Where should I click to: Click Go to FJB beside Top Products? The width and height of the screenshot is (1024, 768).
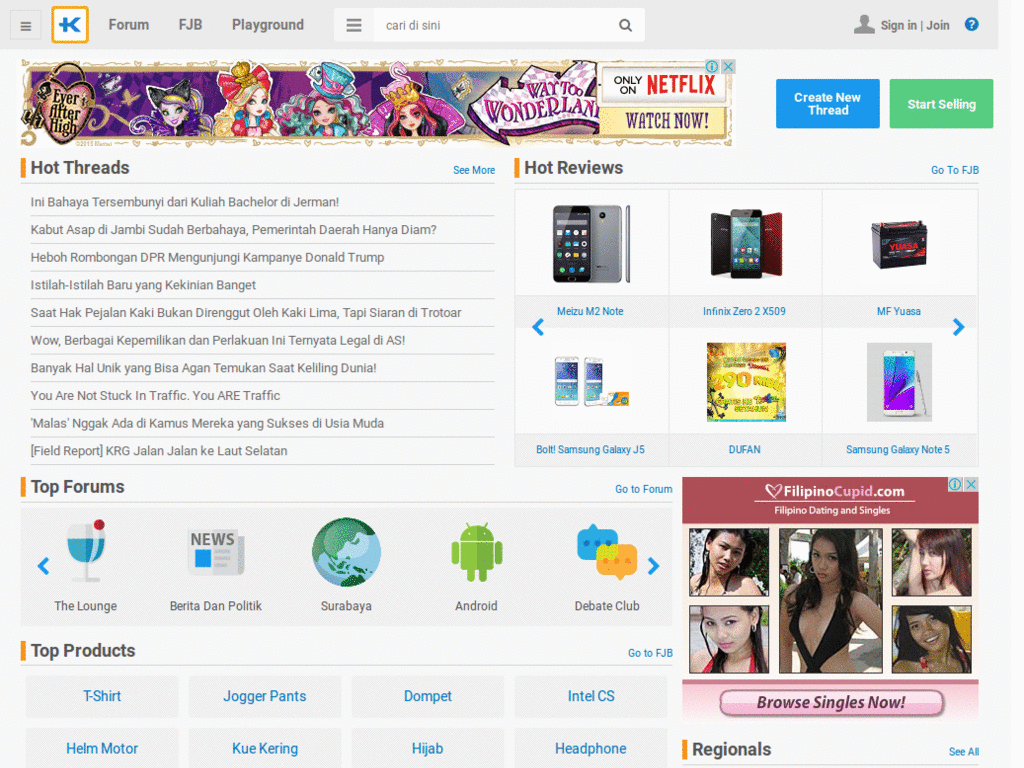click(x=650, y=653)
